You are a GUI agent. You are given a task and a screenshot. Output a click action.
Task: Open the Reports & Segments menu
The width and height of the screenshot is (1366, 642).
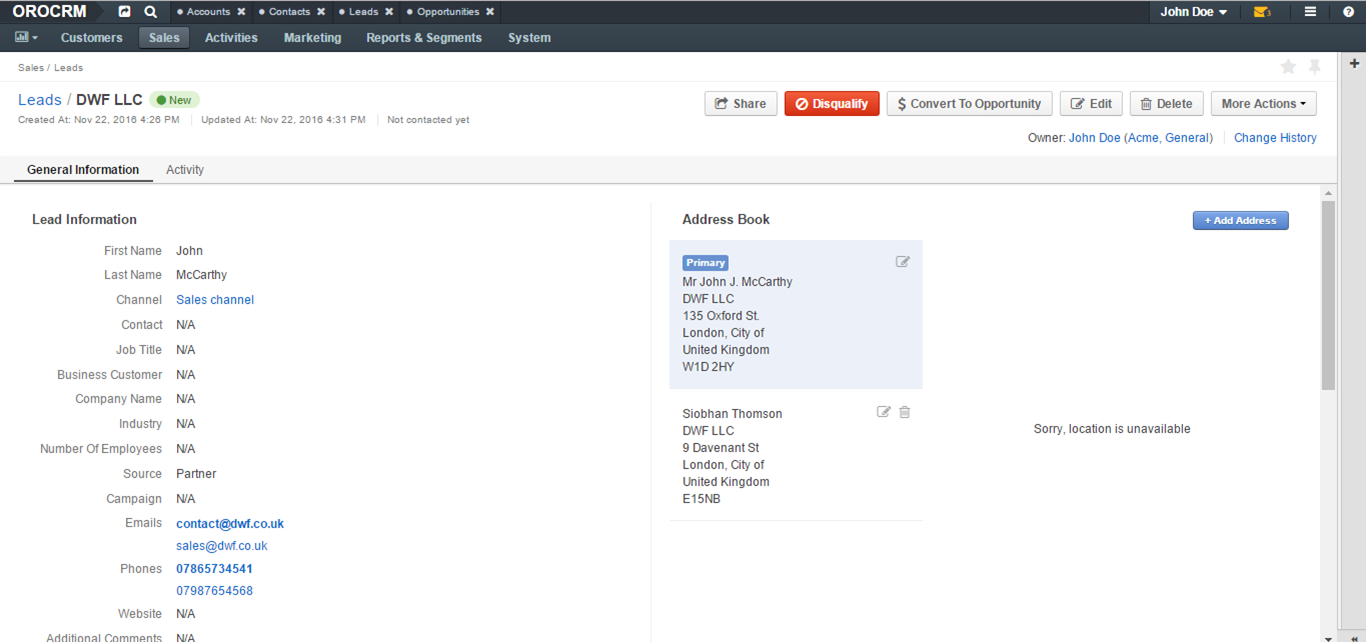[x=424, y=38]
